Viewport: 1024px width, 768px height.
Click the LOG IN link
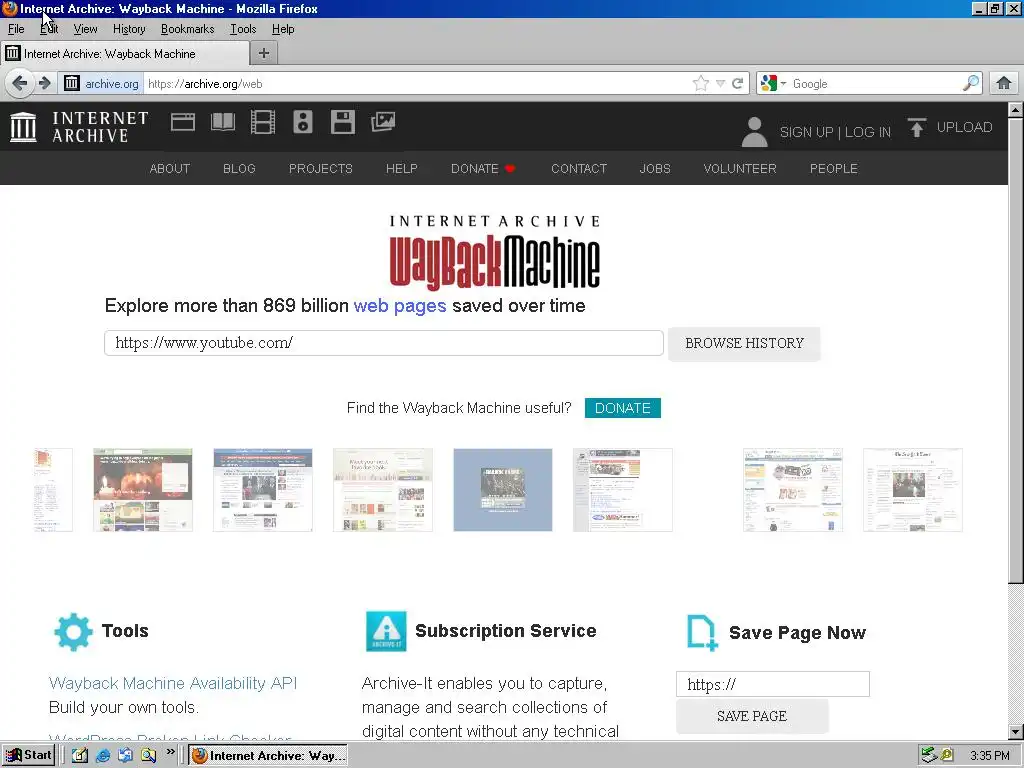click(x=867, y=132)
